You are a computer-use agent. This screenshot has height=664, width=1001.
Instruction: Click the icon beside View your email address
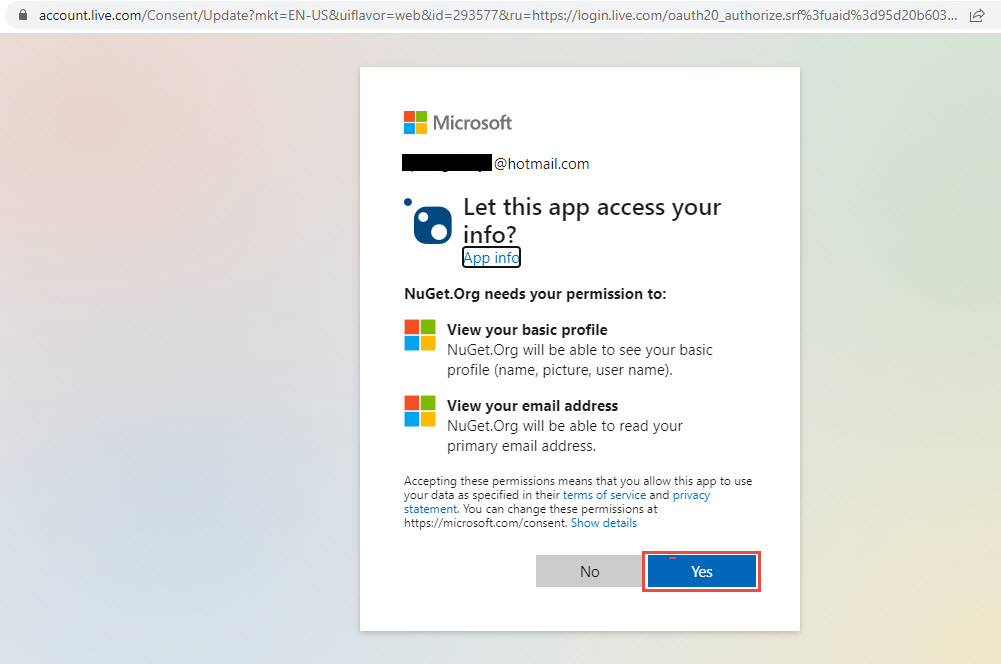[x=420, y=411]
